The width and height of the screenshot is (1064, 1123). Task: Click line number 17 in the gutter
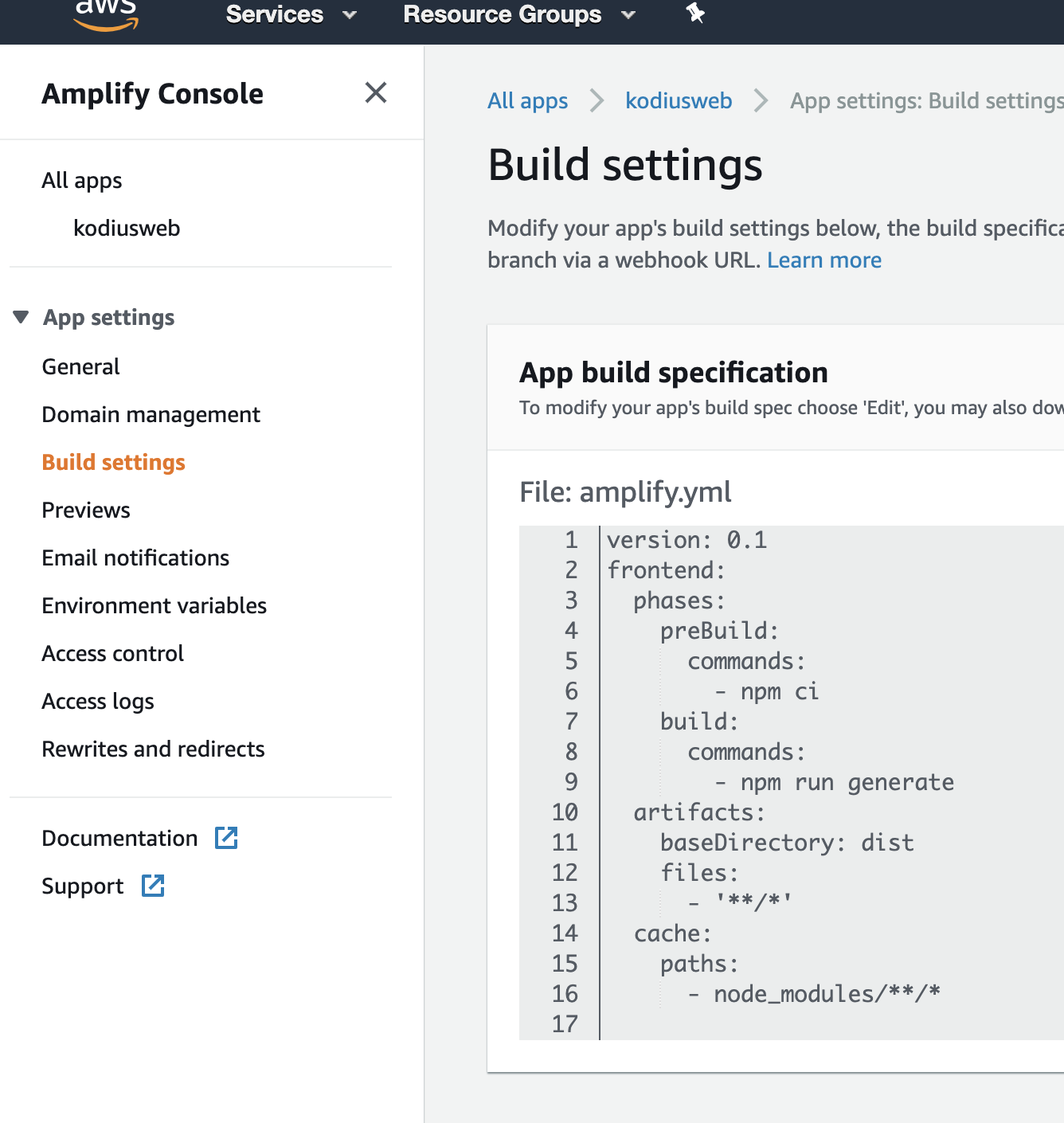tap(565, 1024)
